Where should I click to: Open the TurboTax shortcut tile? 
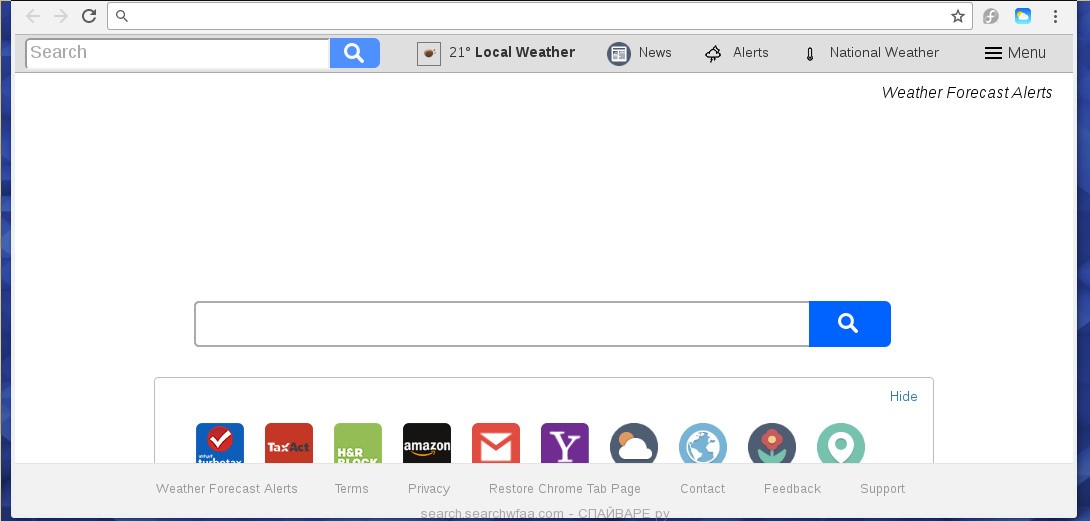(x=220, y=443)
